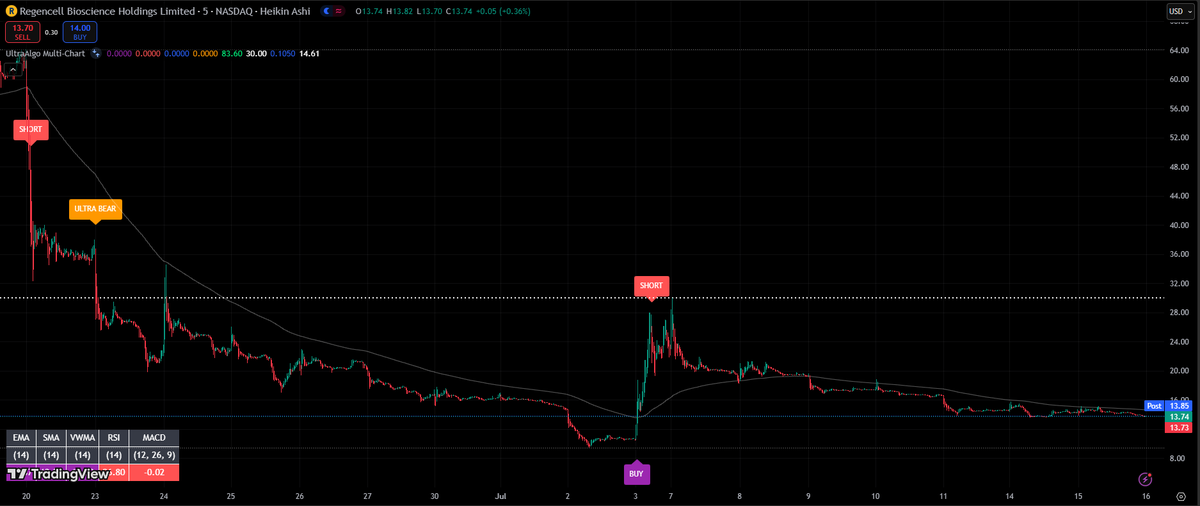The height and width of the screenshot is (506, 1200).
Task: Click the red SHORT signal label near 20
Action: [29, 130]
